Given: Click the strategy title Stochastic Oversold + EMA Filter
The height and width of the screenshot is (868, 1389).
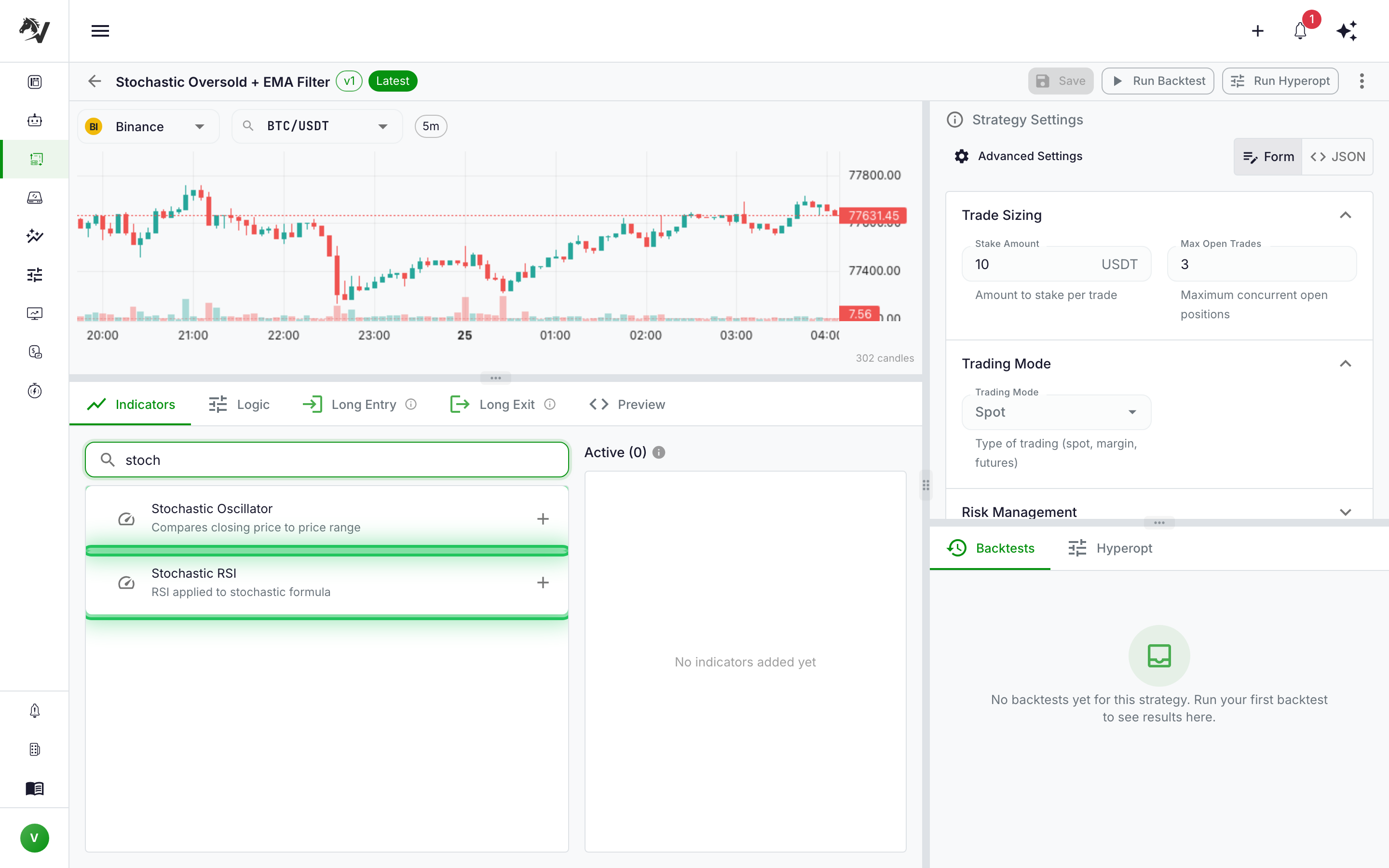Looking at the screenshot, I should coord(223,81).
